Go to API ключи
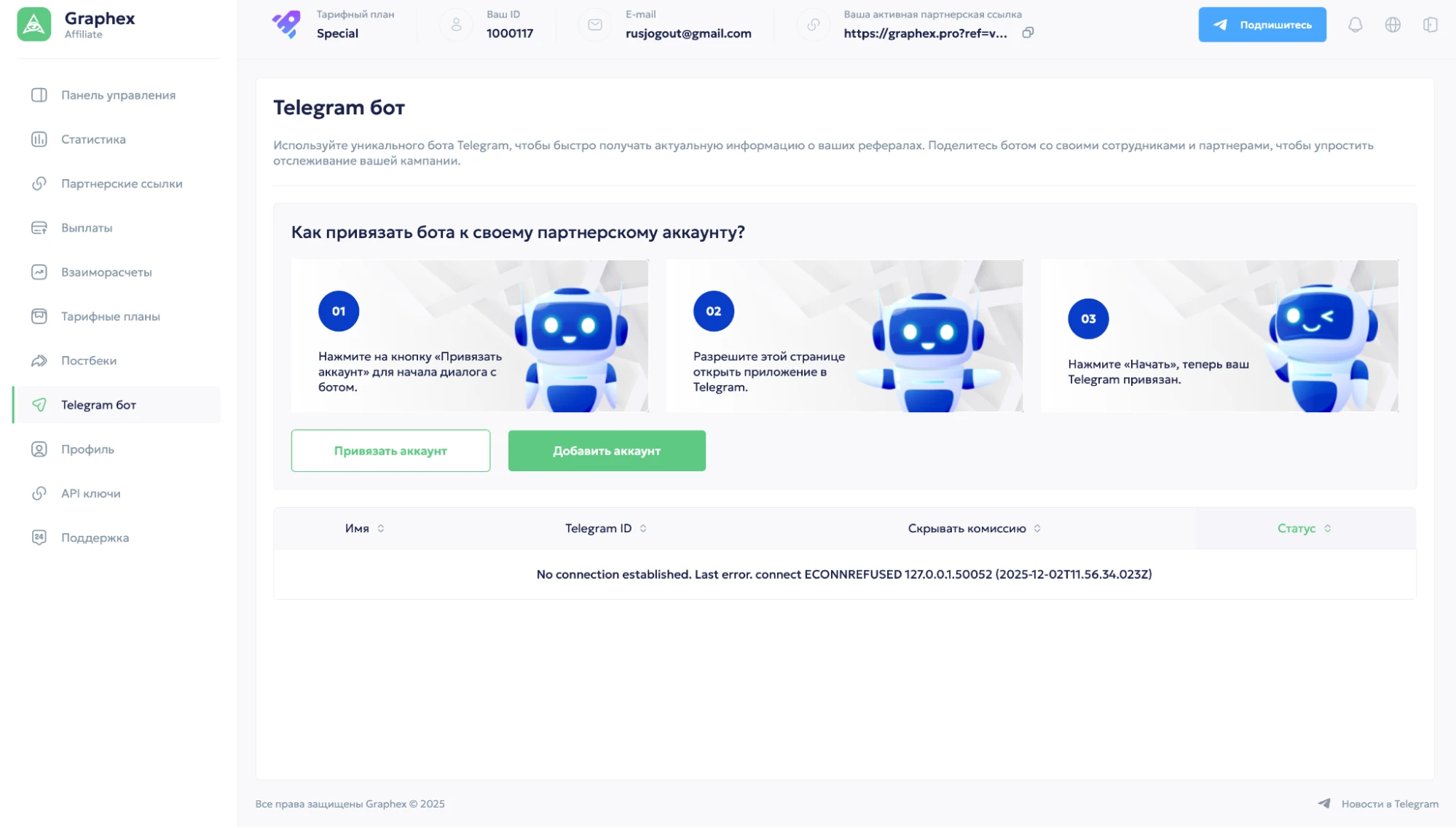The height and width of the screenshot is (828, 1456). [117, 494]
